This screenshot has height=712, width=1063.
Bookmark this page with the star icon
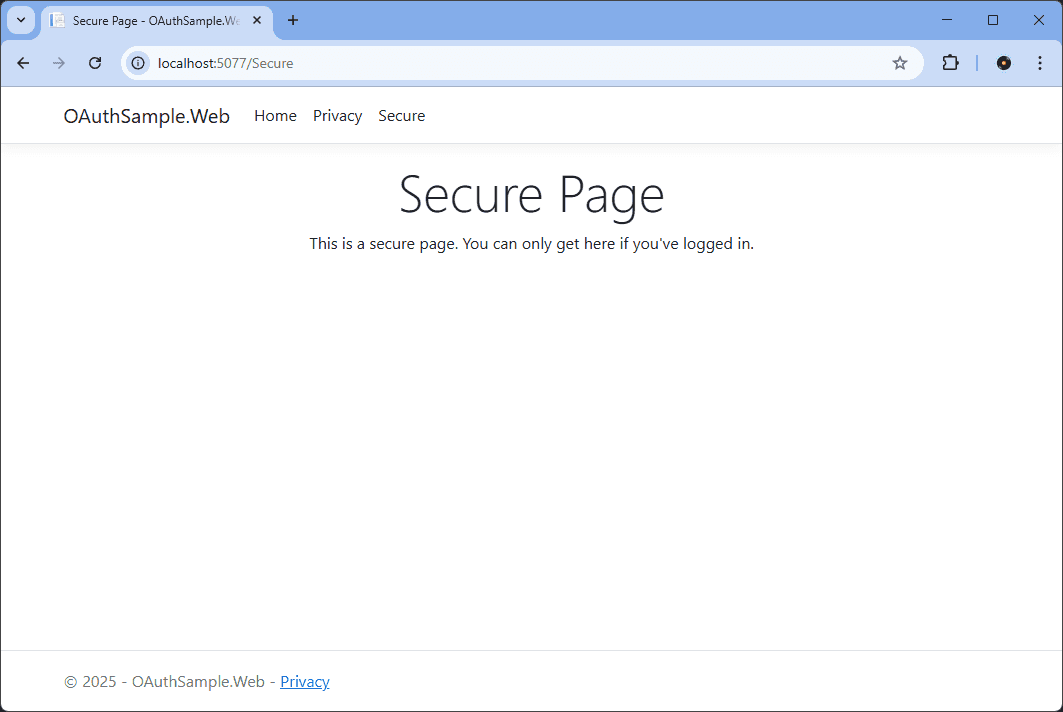tap(899, 63)
